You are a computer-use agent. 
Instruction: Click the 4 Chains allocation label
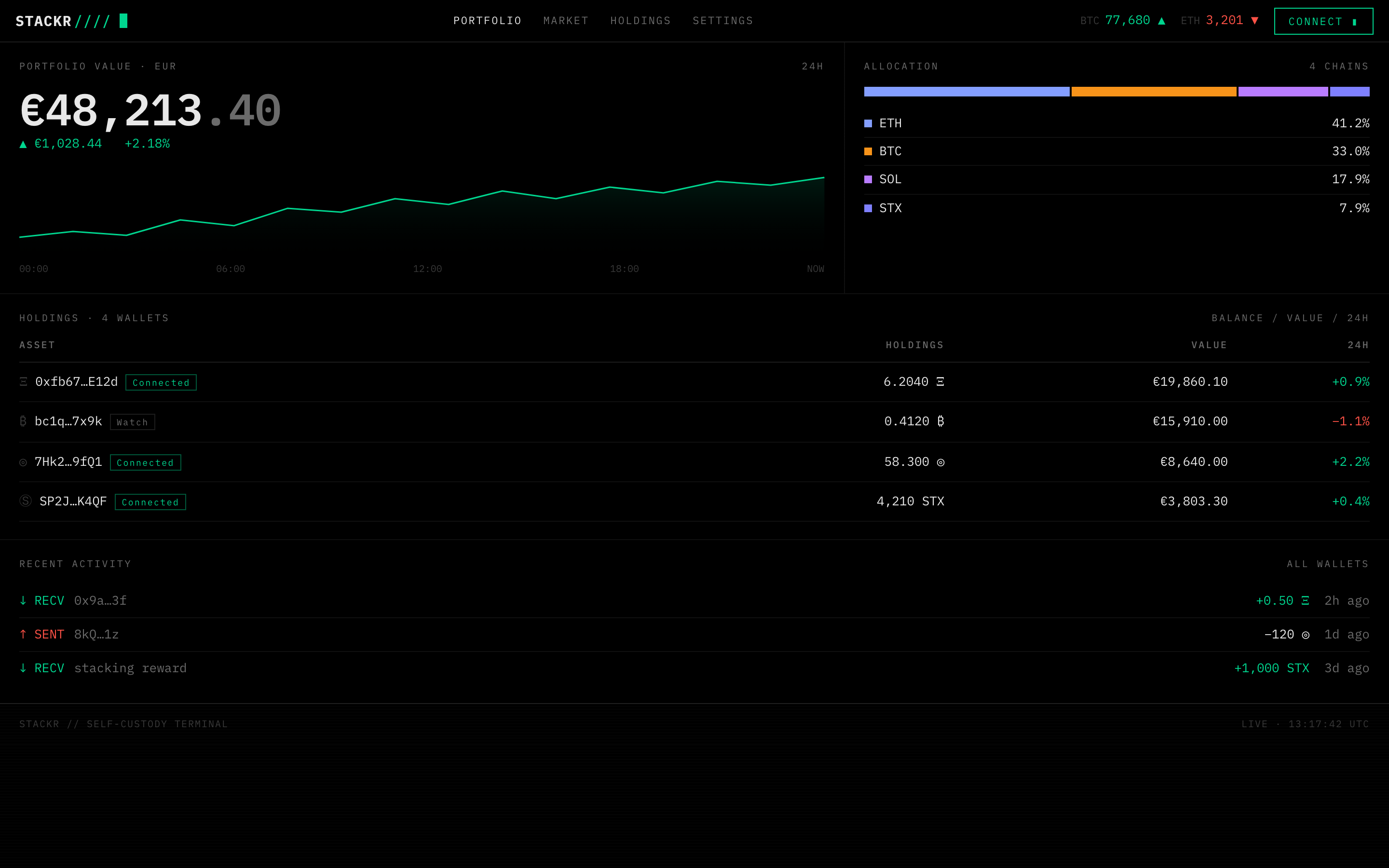tap(1339, 67)
